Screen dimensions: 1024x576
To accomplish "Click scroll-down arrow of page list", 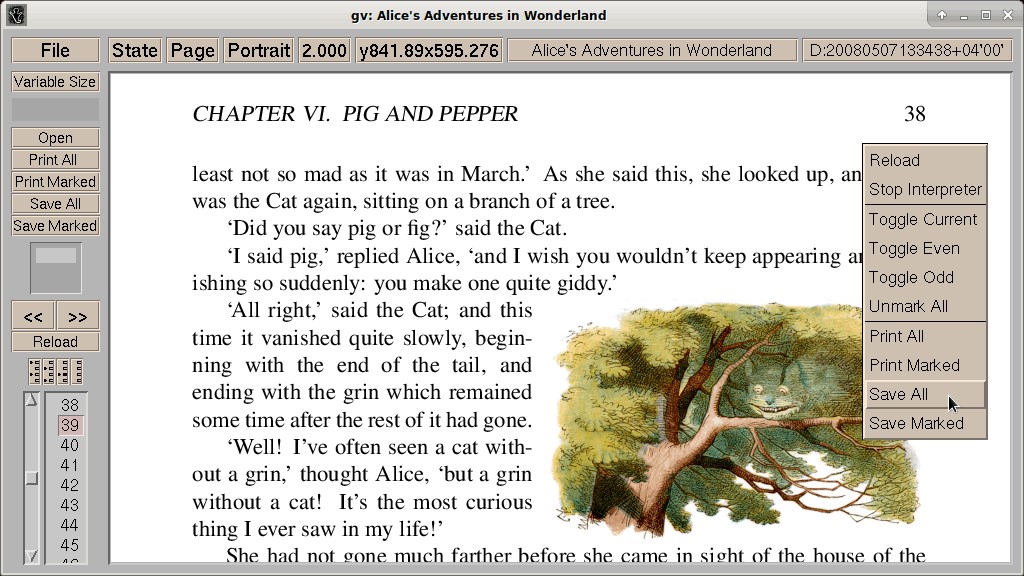I will [31, 556].
